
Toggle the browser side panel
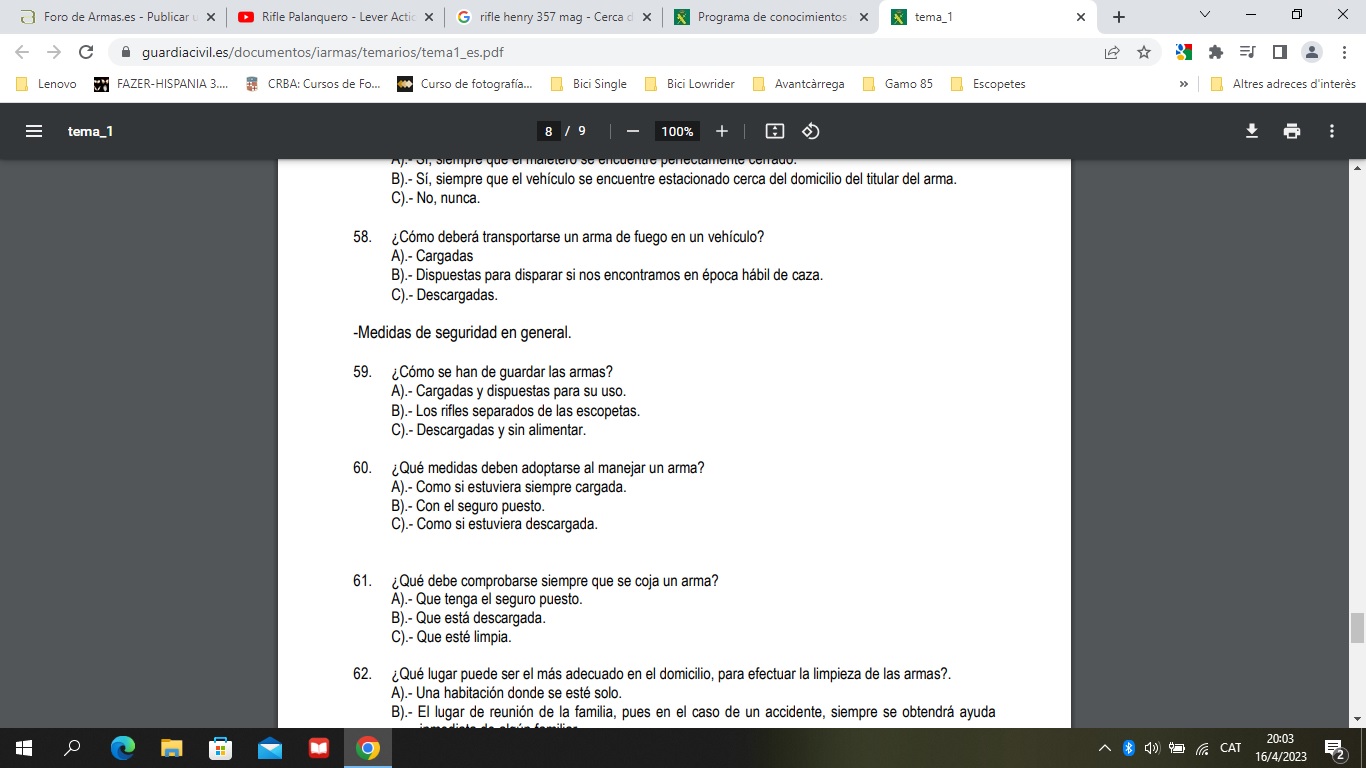1279,52
